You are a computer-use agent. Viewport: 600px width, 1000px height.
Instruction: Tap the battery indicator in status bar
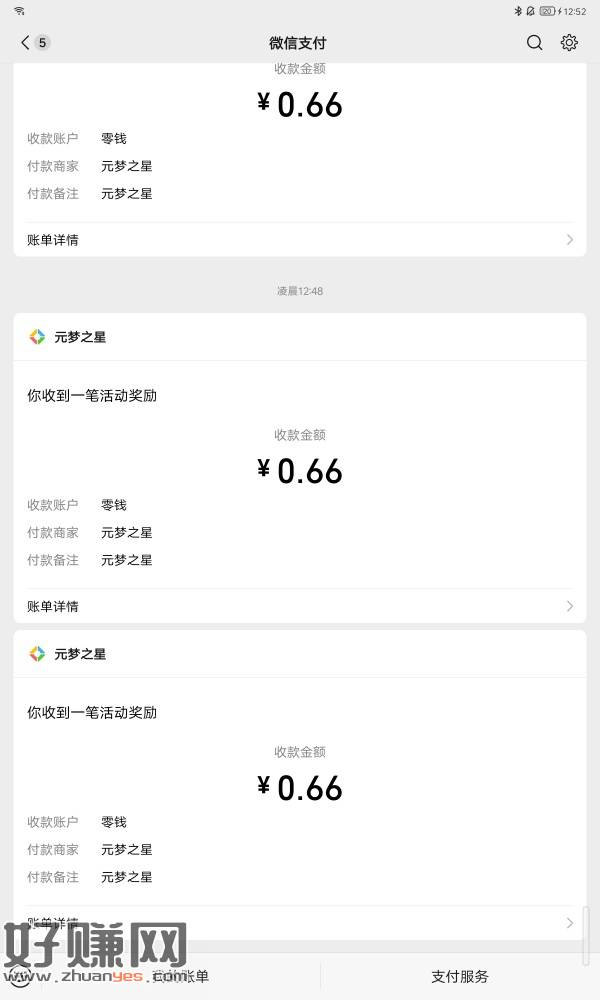(x=547, y=11)
